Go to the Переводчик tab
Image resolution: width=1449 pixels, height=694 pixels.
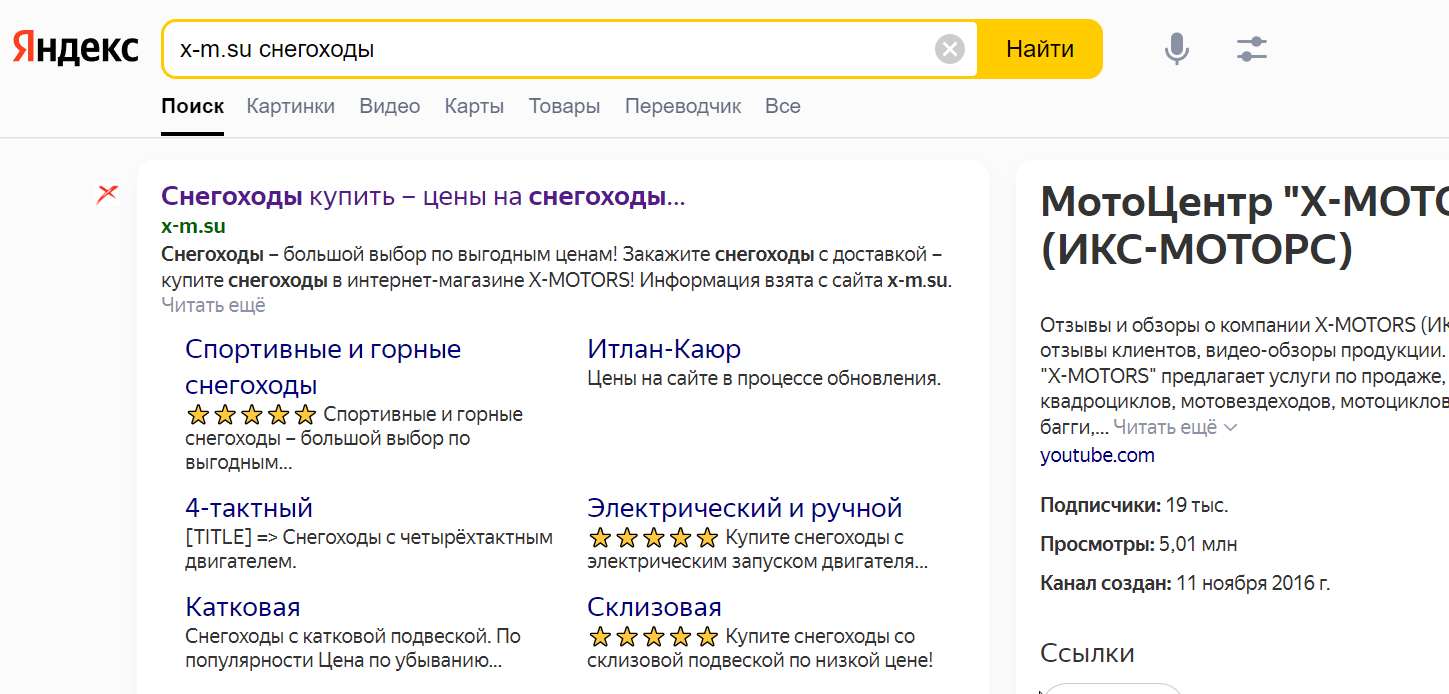(x=683, y=106)
